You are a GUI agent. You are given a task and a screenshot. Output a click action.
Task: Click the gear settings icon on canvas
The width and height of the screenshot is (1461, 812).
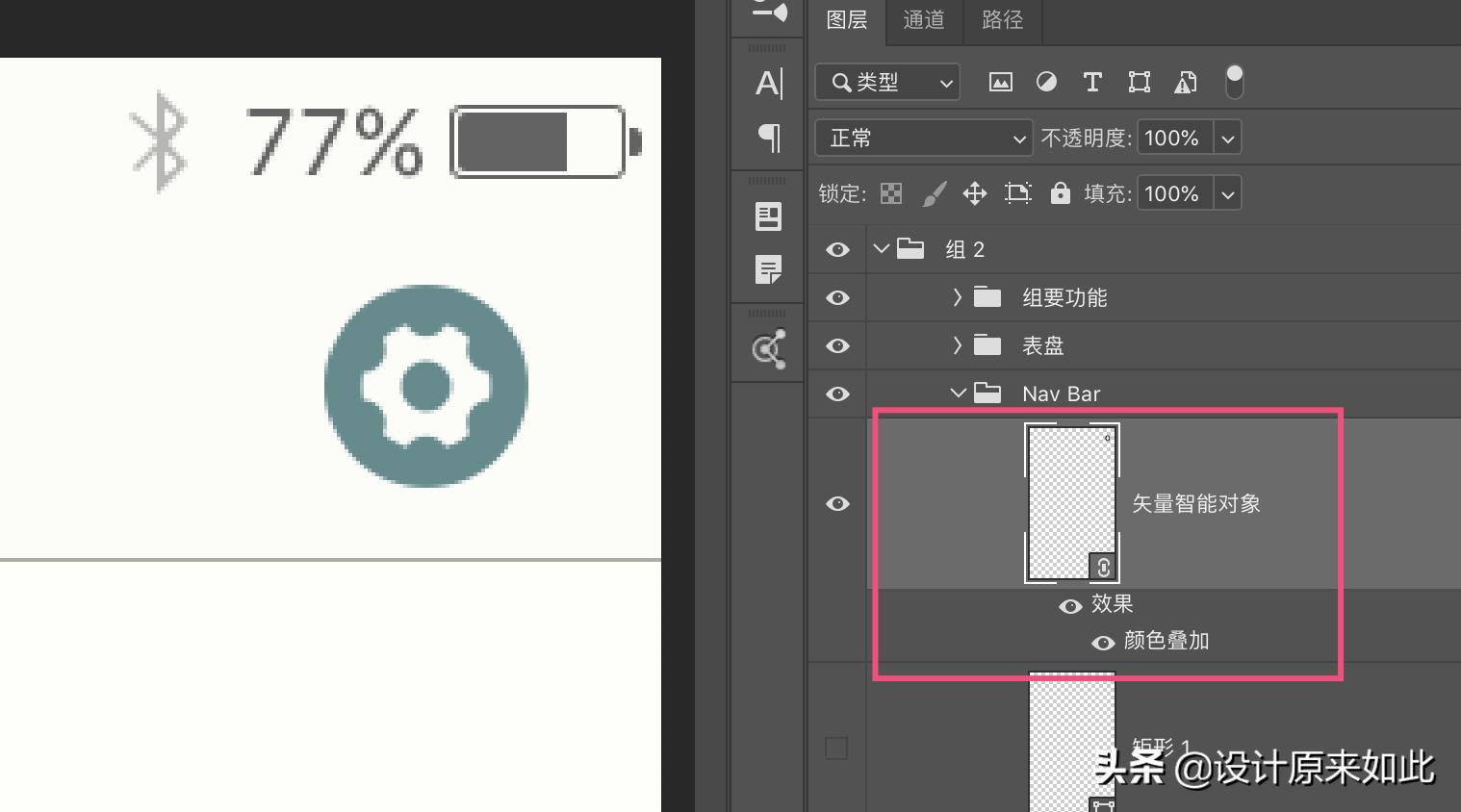point(426,386)
